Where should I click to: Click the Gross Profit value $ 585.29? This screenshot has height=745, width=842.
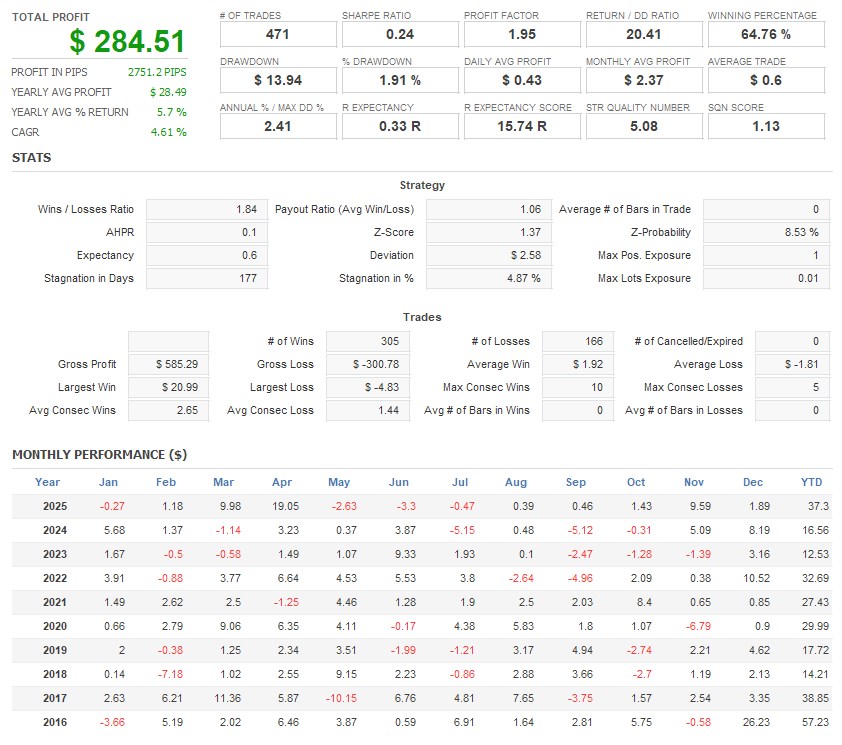click(169, 364)
